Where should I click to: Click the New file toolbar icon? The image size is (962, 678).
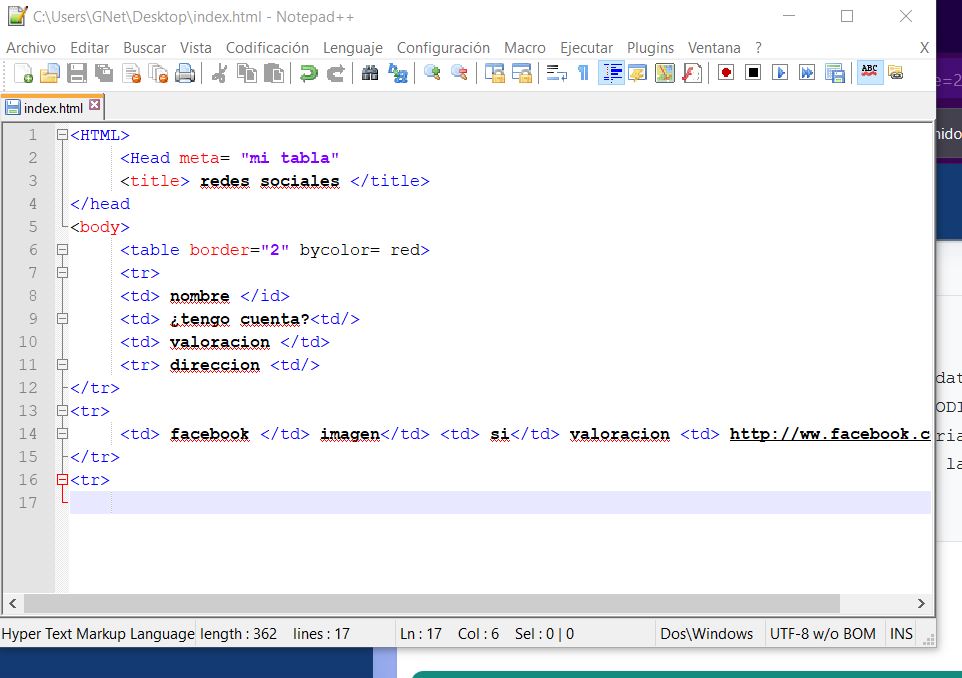click(23, 73)
